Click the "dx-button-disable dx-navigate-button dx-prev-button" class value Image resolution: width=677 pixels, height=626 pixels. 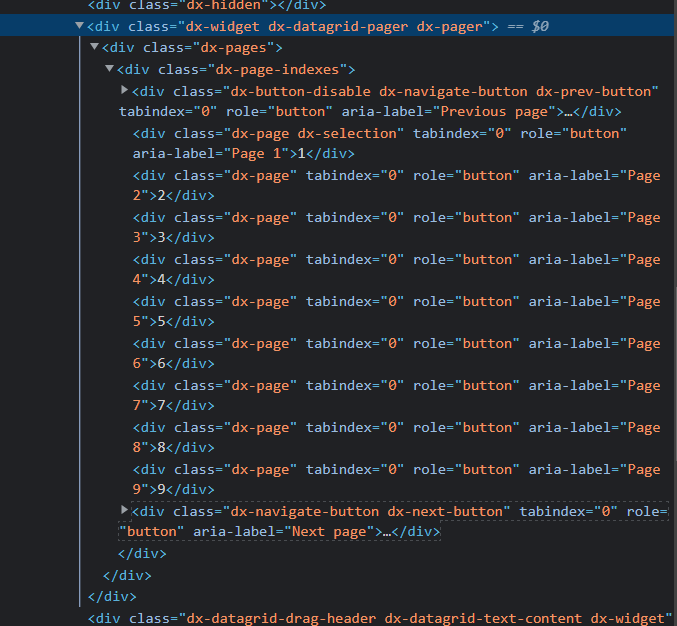click(441, 92)
